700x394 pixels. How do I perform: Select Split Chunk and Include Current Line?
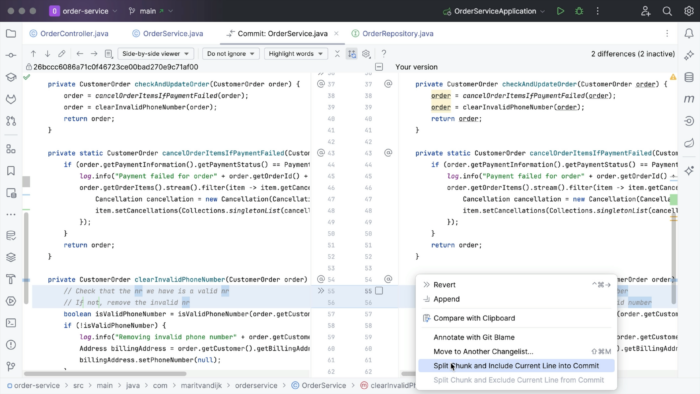pos(517,366)
